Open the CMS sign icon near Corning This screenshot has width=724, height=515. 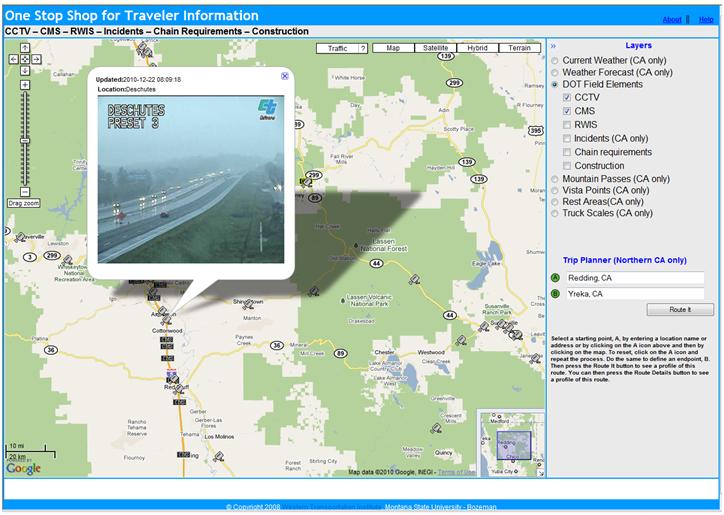[x=183, y=455]
